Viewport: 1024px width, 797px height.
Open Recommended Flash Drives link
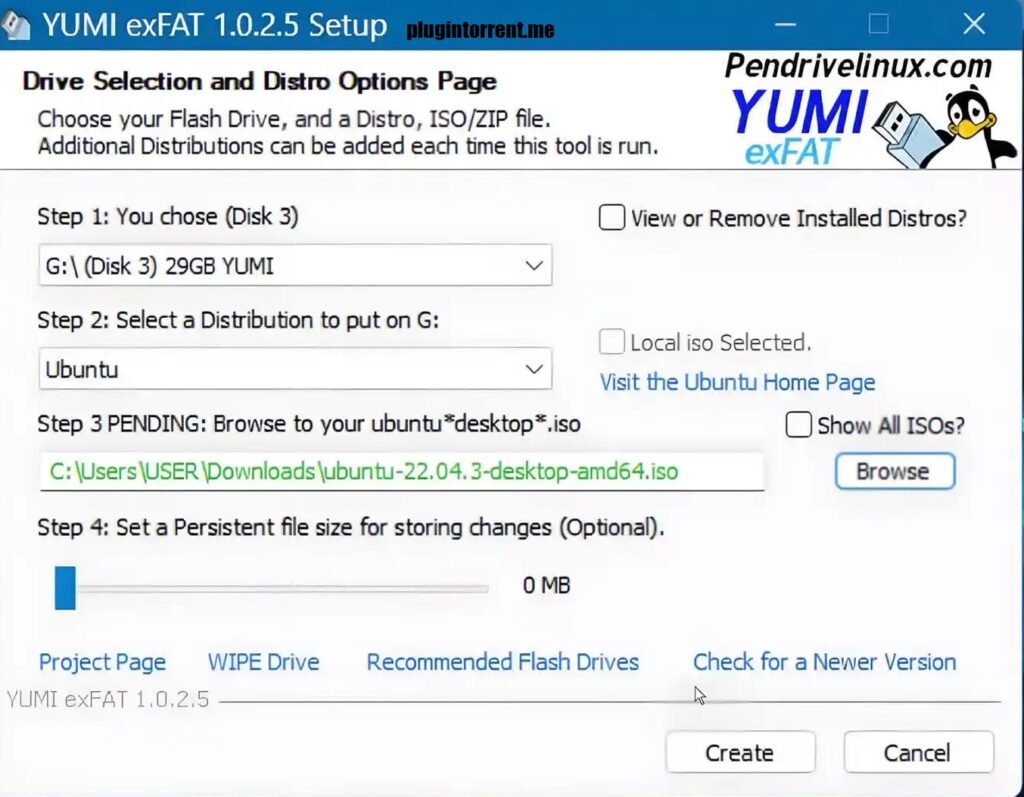click(x=503, y=662)
